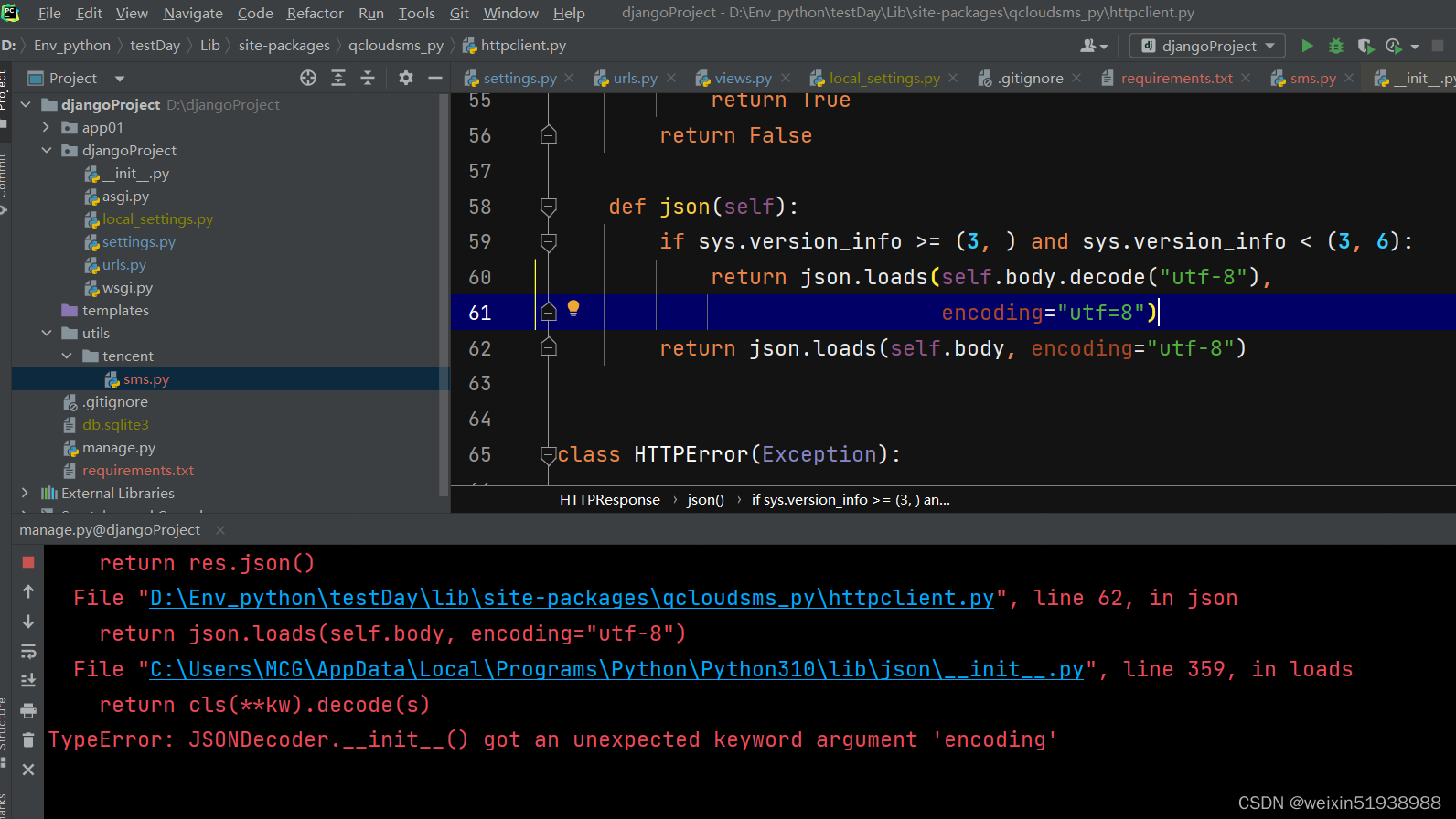This screenshot has width=1456, height=819.
Task: Open the run configuration dropdown
Action: 1208,46
